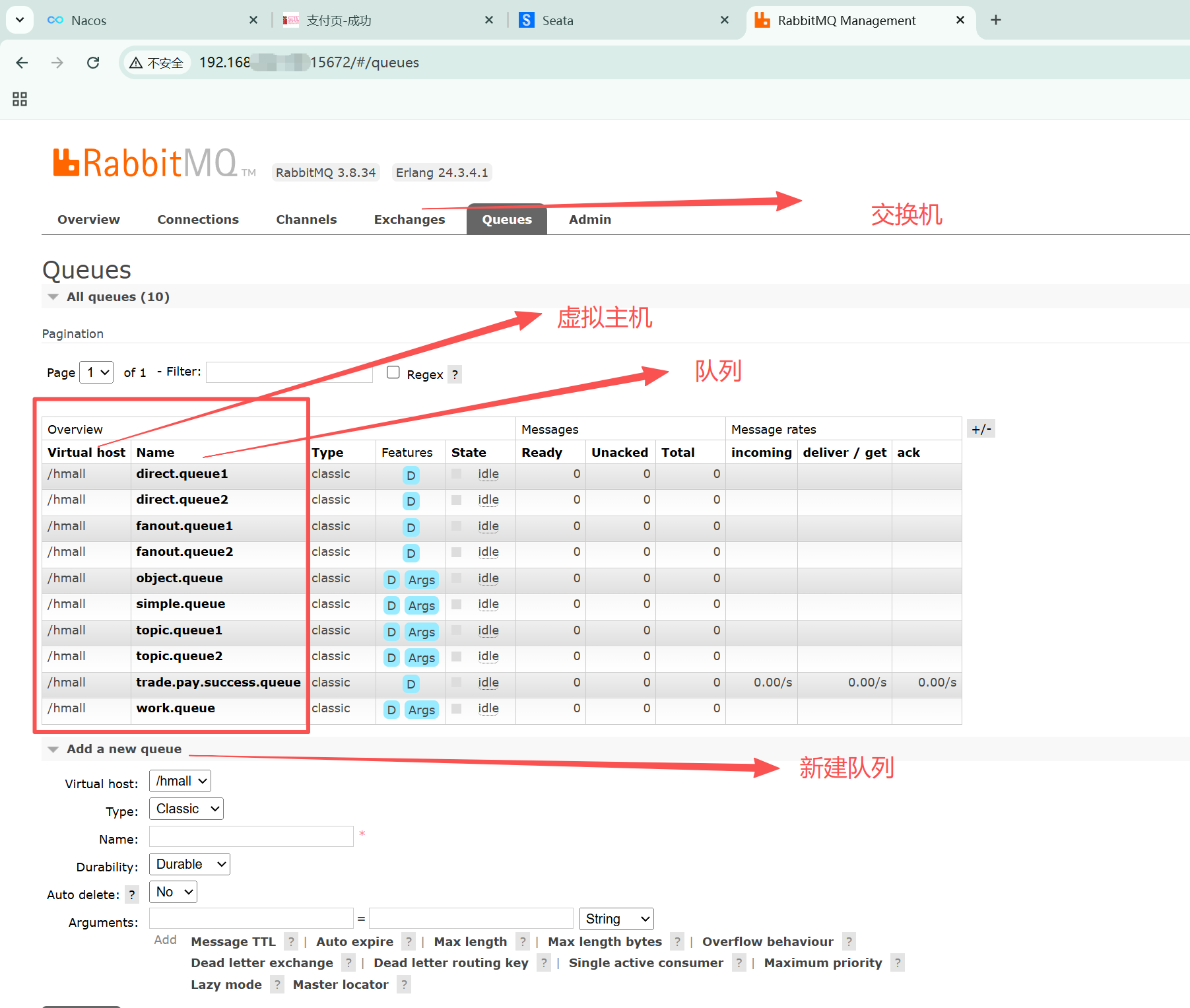Viewport: 1190px width, 1008px height.
Task: Open Auto delete No dropdown
Action: click(x=173, y=892)
